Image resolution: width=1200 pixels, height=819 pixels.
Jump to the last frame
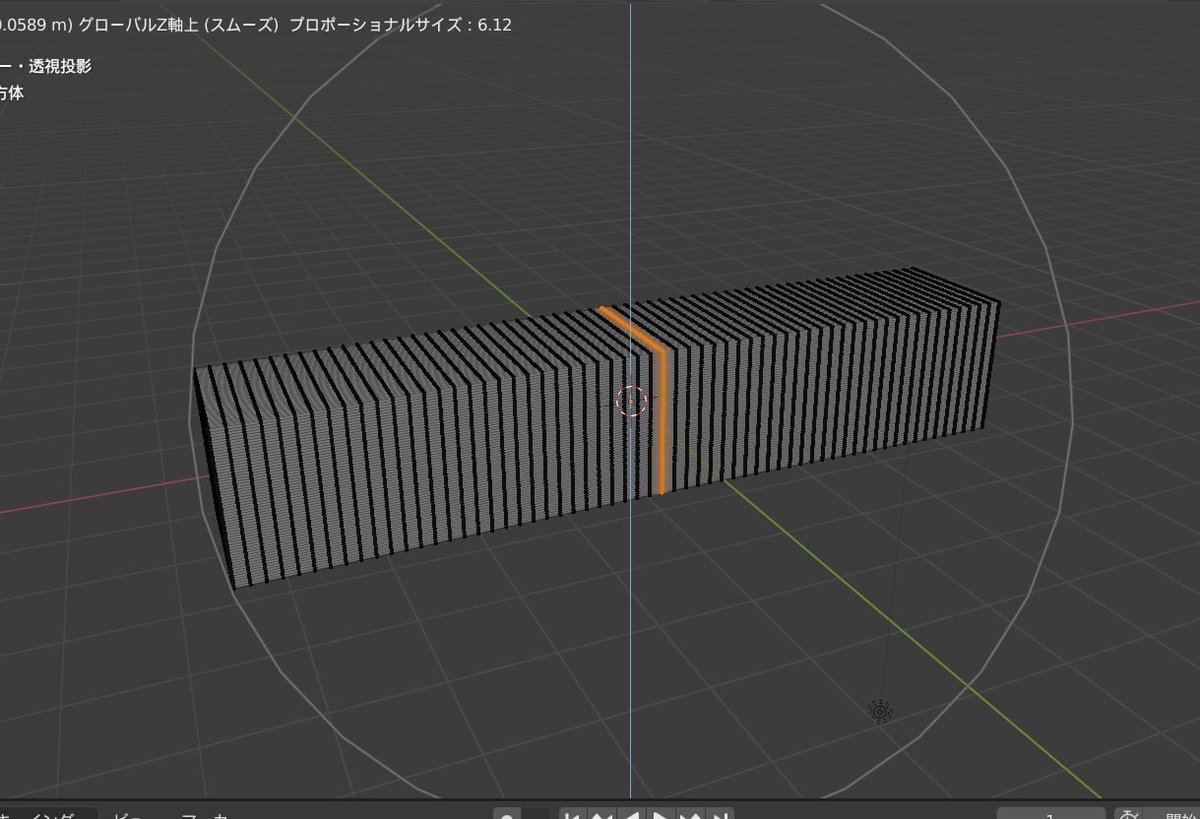[720, 815]
